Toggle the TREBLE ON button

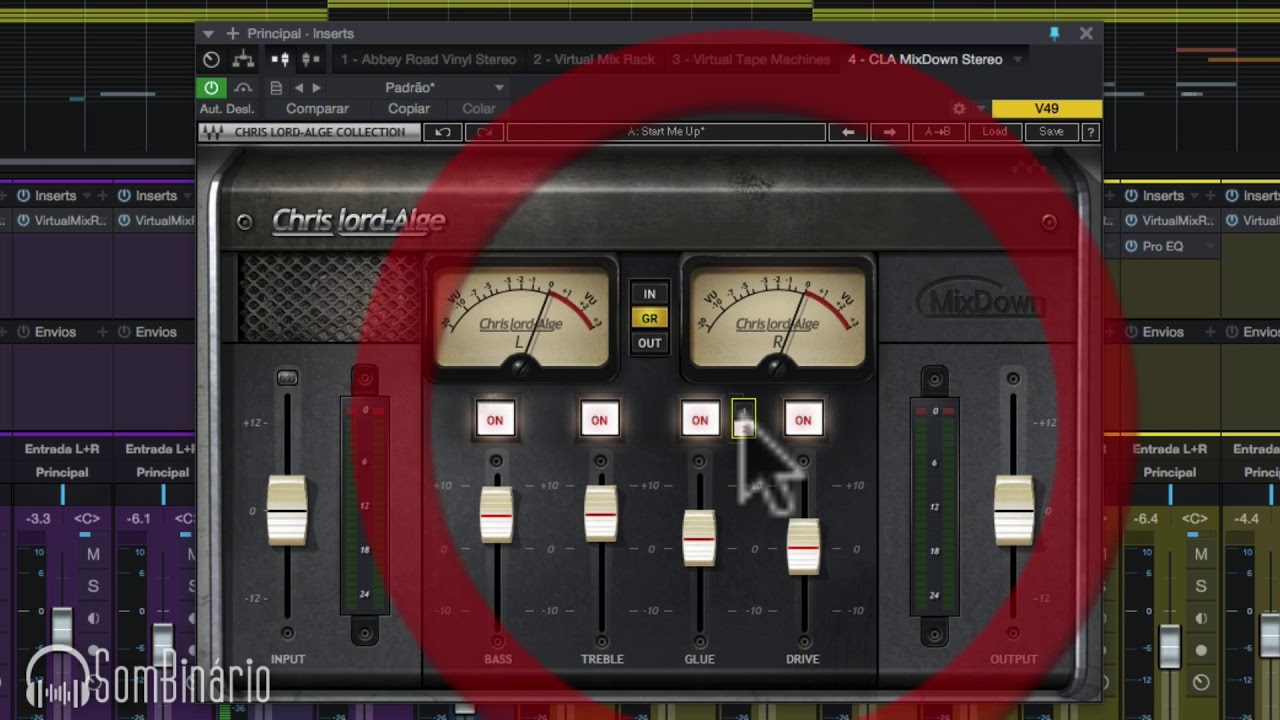pos(599,420)
